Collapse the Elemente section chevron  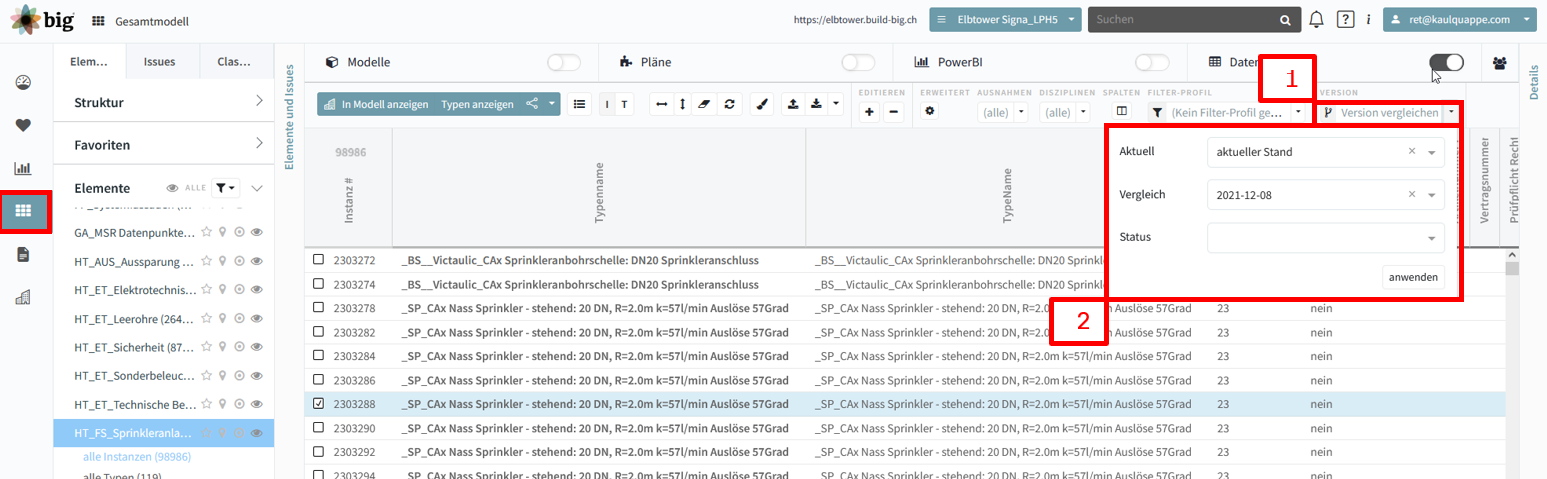click(x=257, y=188)
